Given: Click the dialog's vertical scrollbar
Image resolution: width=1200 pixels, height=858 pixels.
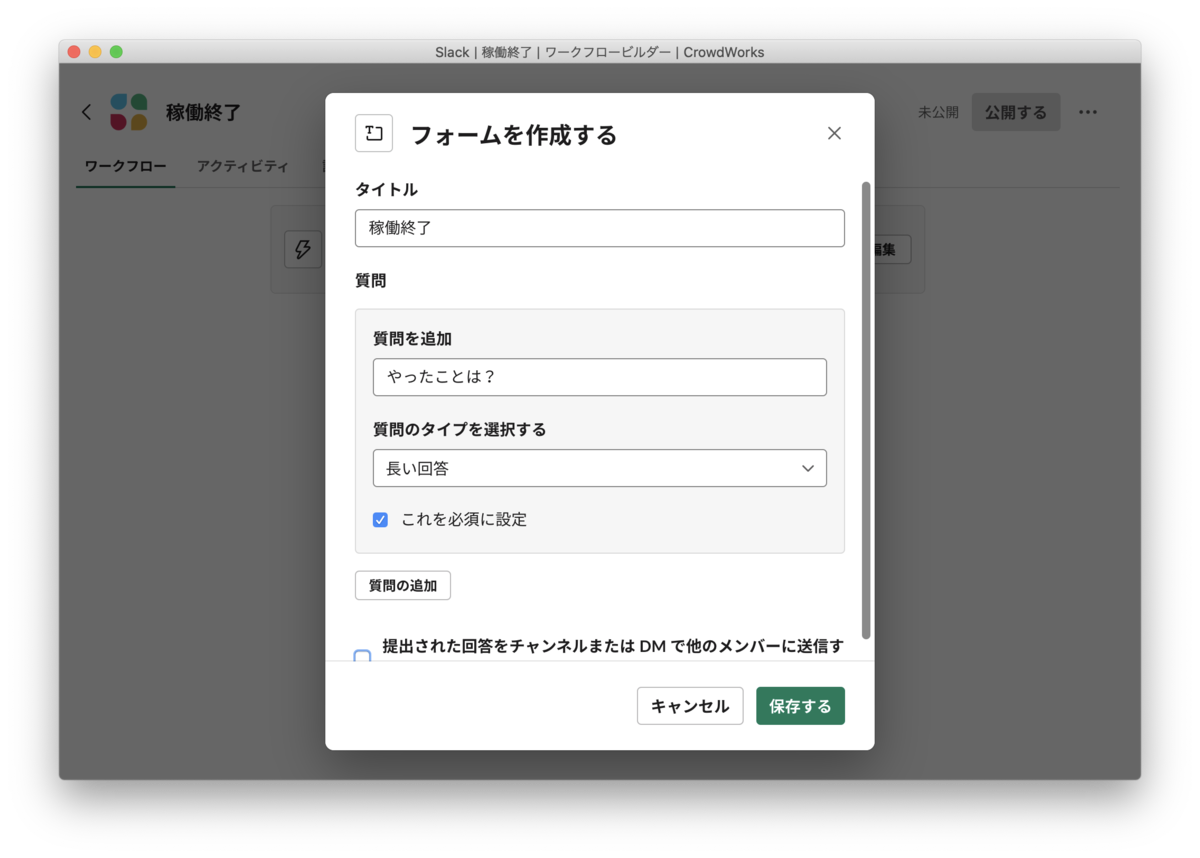Looking at the screenshot, I should [x=866, y=410].
